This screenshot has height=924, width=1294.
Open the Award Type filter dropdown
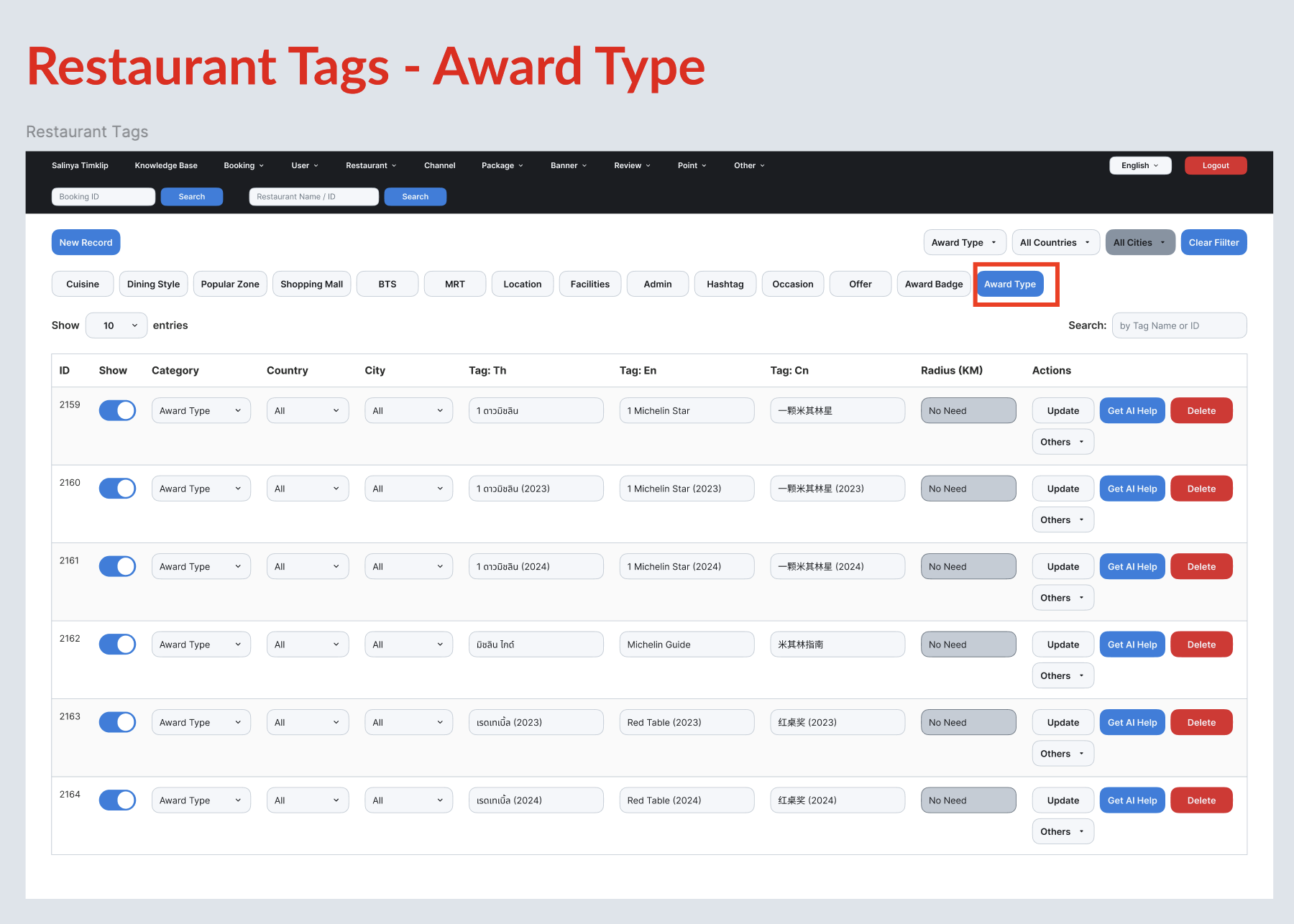point(963,243)
